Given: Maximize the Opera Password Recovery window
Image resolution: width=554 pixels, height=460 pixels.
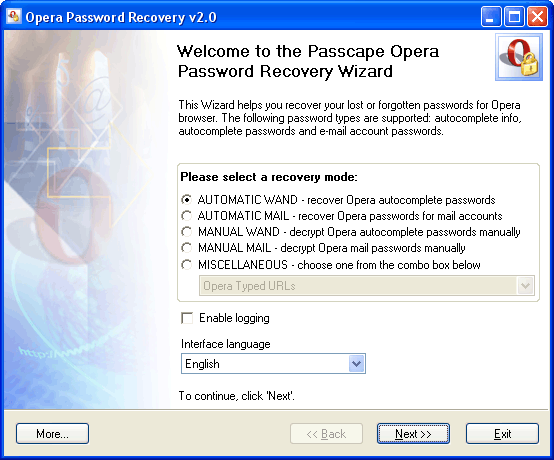Looking at the screenshot, I should (x=514, y=17).
